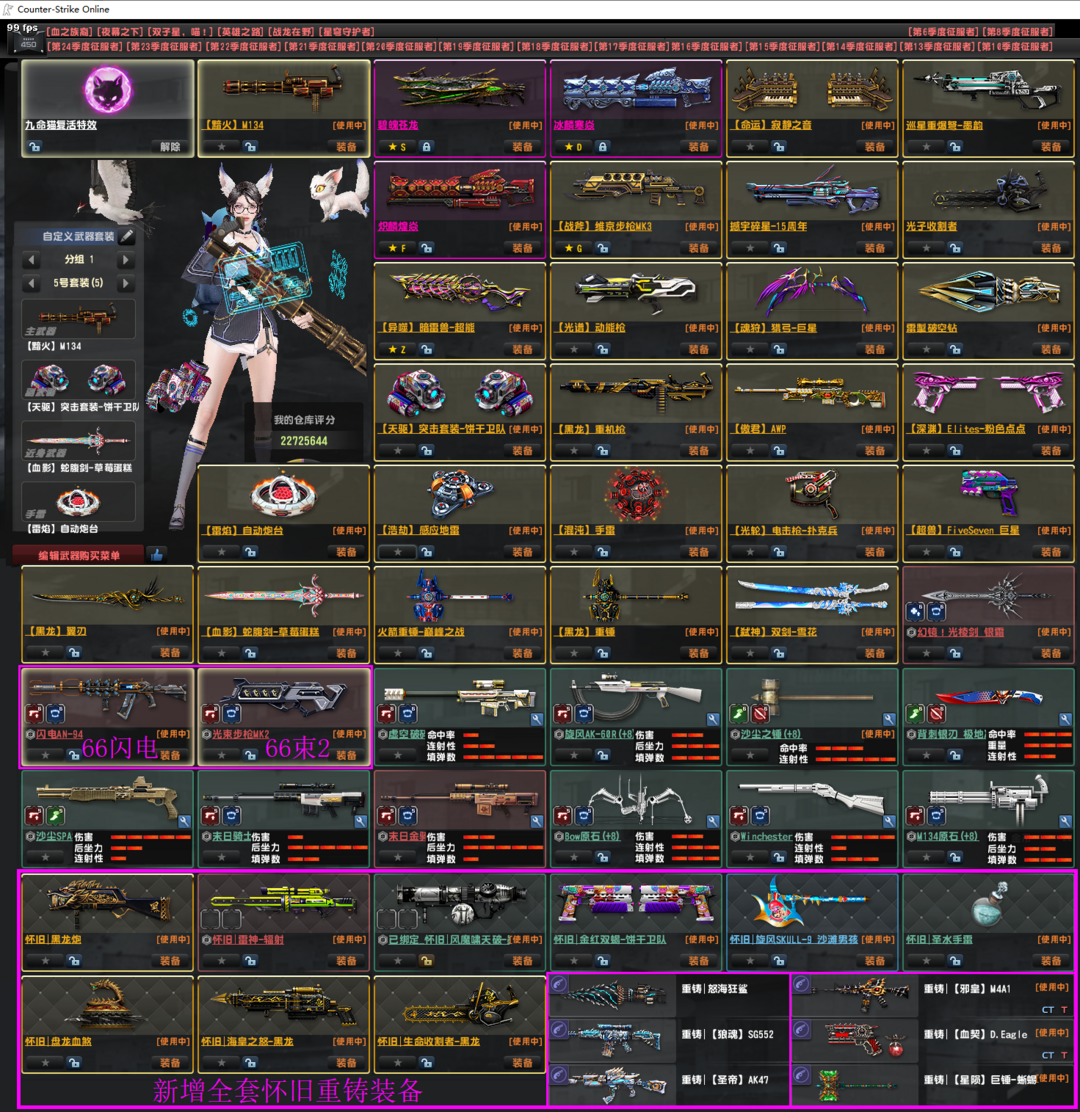Unlock the 冰麟寒焱 weapon with its lock
This screenshot has height=1112, width=1080.
(602, 147)
